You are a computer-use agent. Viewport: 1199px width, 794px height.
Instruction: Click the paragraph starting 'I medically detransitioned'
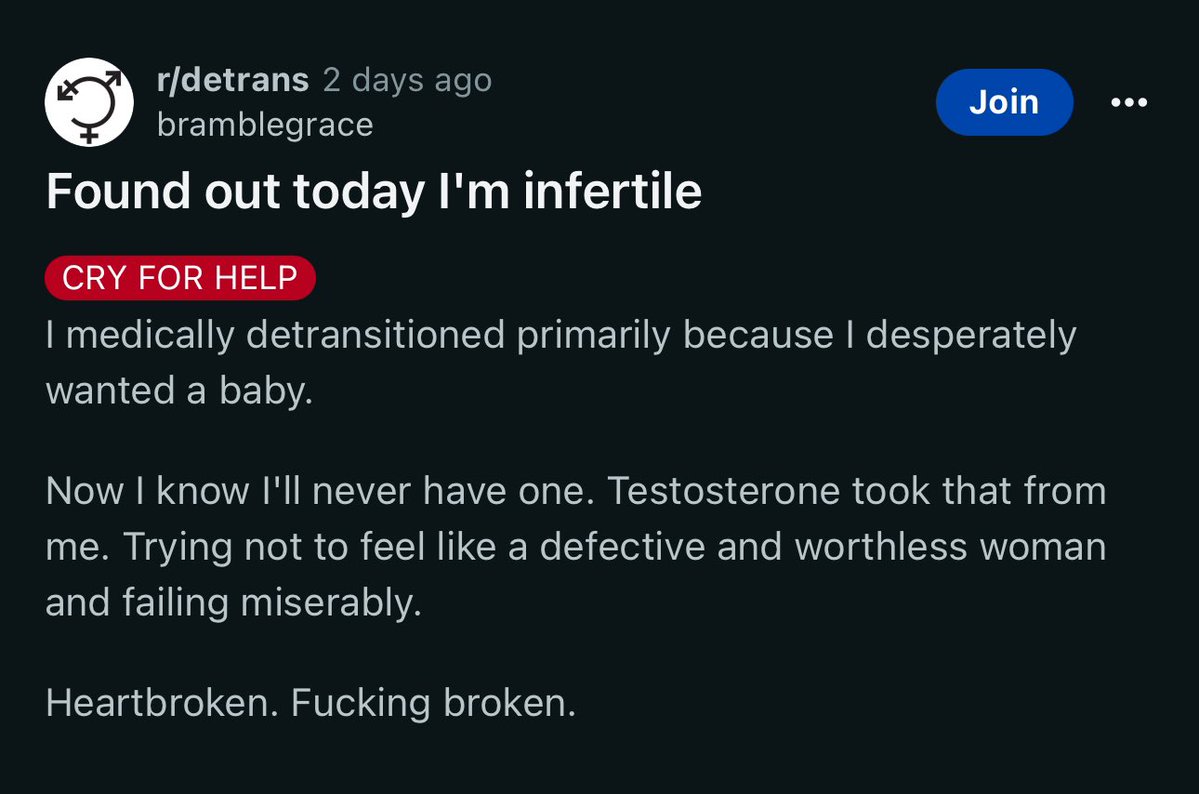tap(560, 335)
